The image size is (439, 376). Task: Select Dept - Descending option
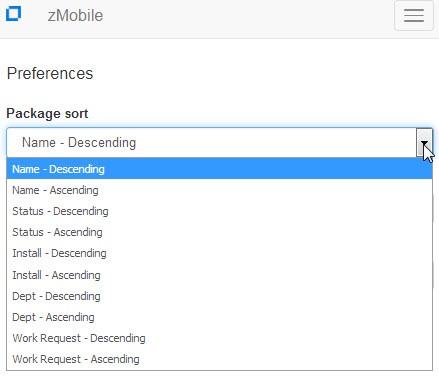219,296
